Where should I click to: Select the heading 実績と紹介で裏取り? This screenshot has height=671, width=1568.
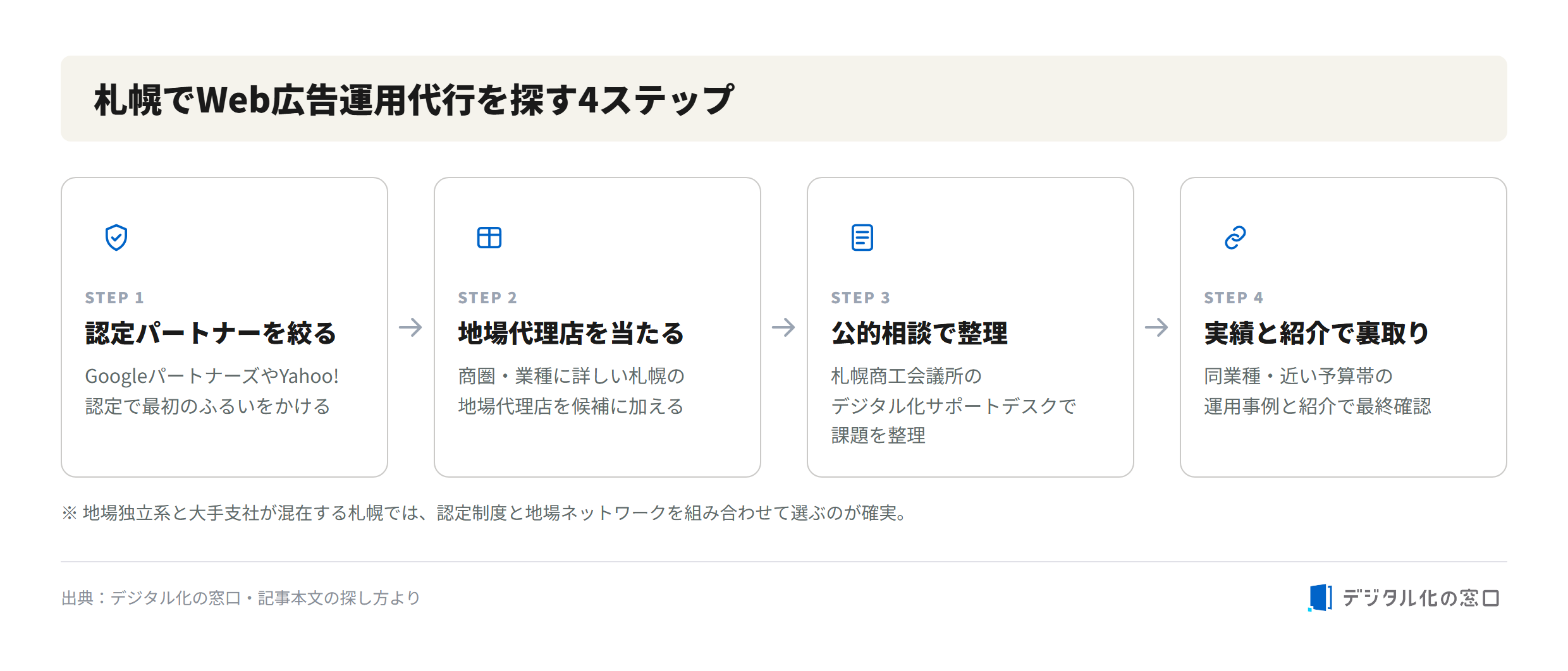(x=1317, y=333)
